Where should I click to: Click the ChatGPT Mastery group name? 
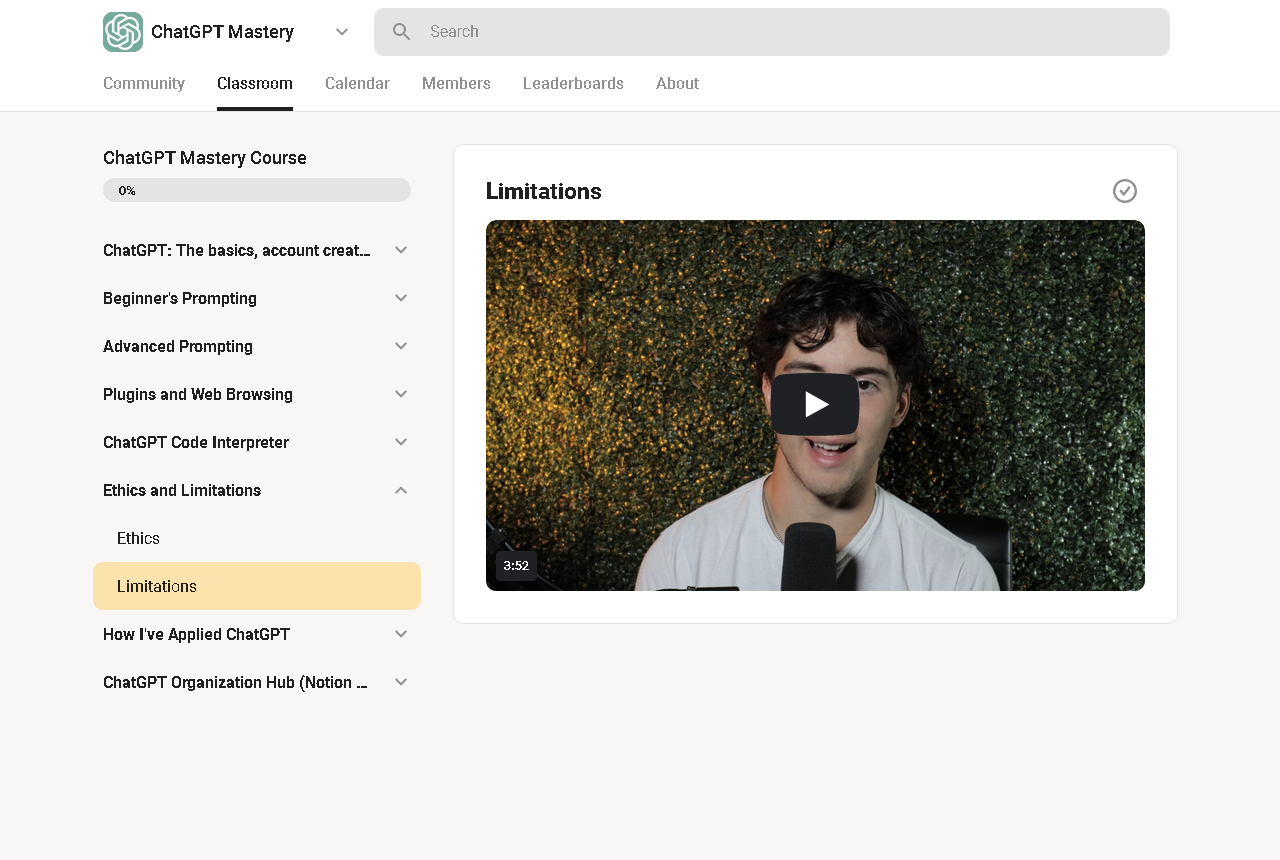click(222, 32)
